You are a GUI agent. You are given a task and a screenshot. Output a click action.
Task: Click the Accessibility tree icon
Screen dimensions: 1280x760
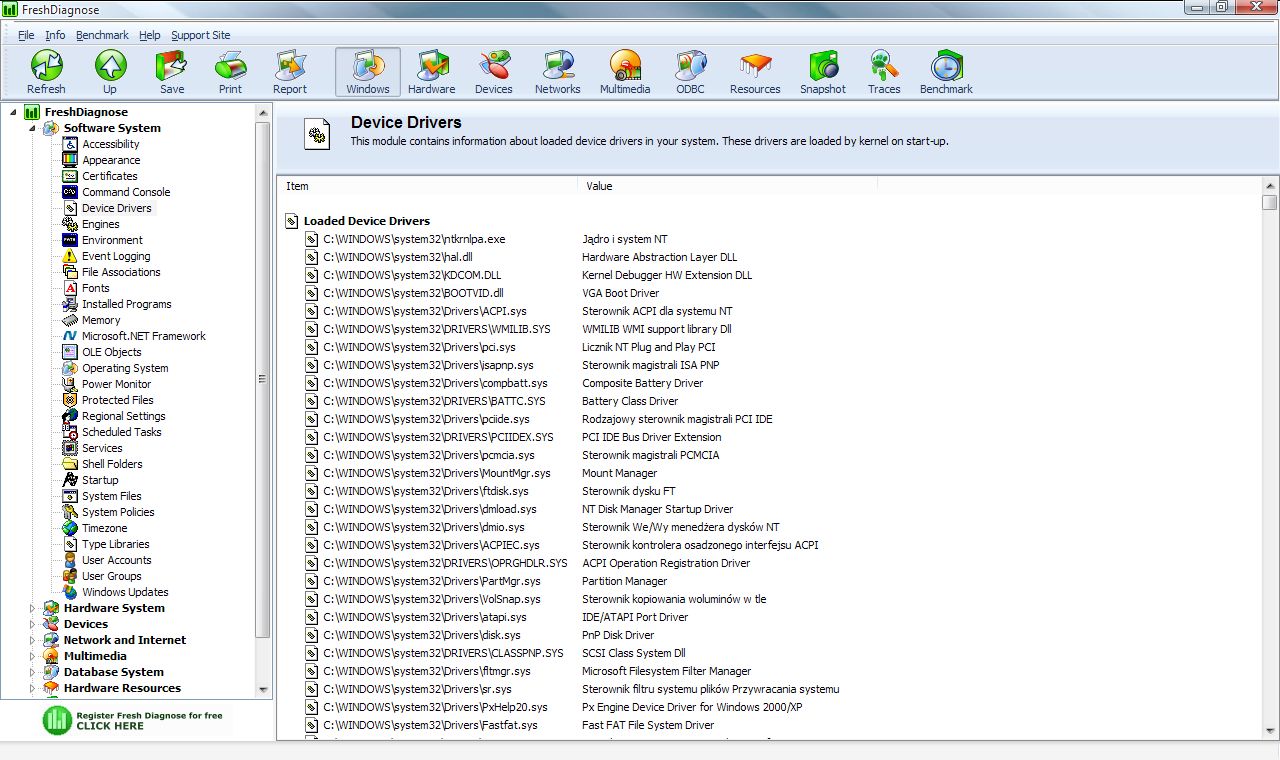70,144
